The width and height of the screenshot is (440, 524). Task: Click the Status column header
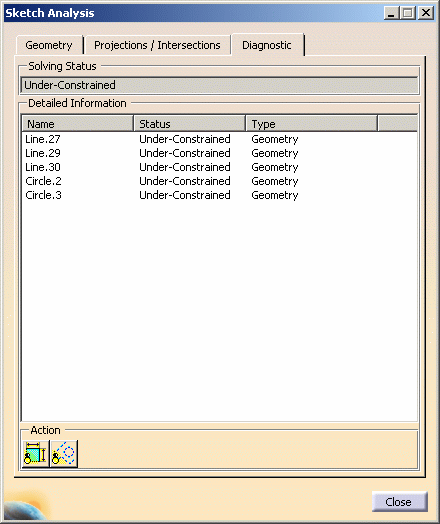(189, 124)
